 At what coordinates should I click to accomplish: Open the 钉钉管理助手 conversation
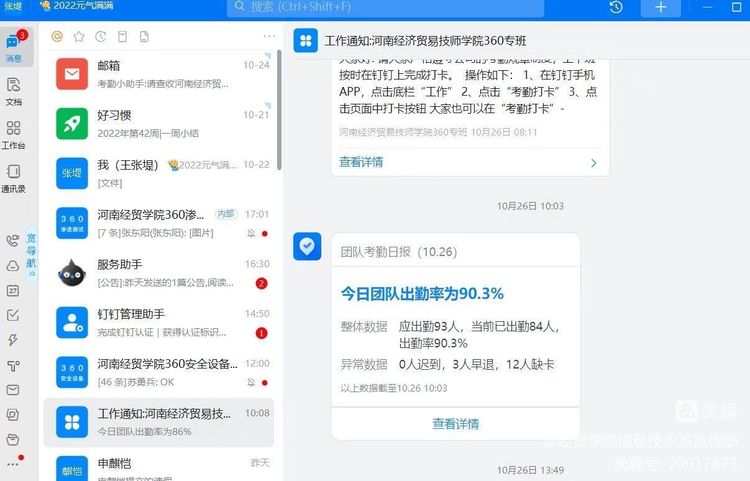[x=159, y=323]
